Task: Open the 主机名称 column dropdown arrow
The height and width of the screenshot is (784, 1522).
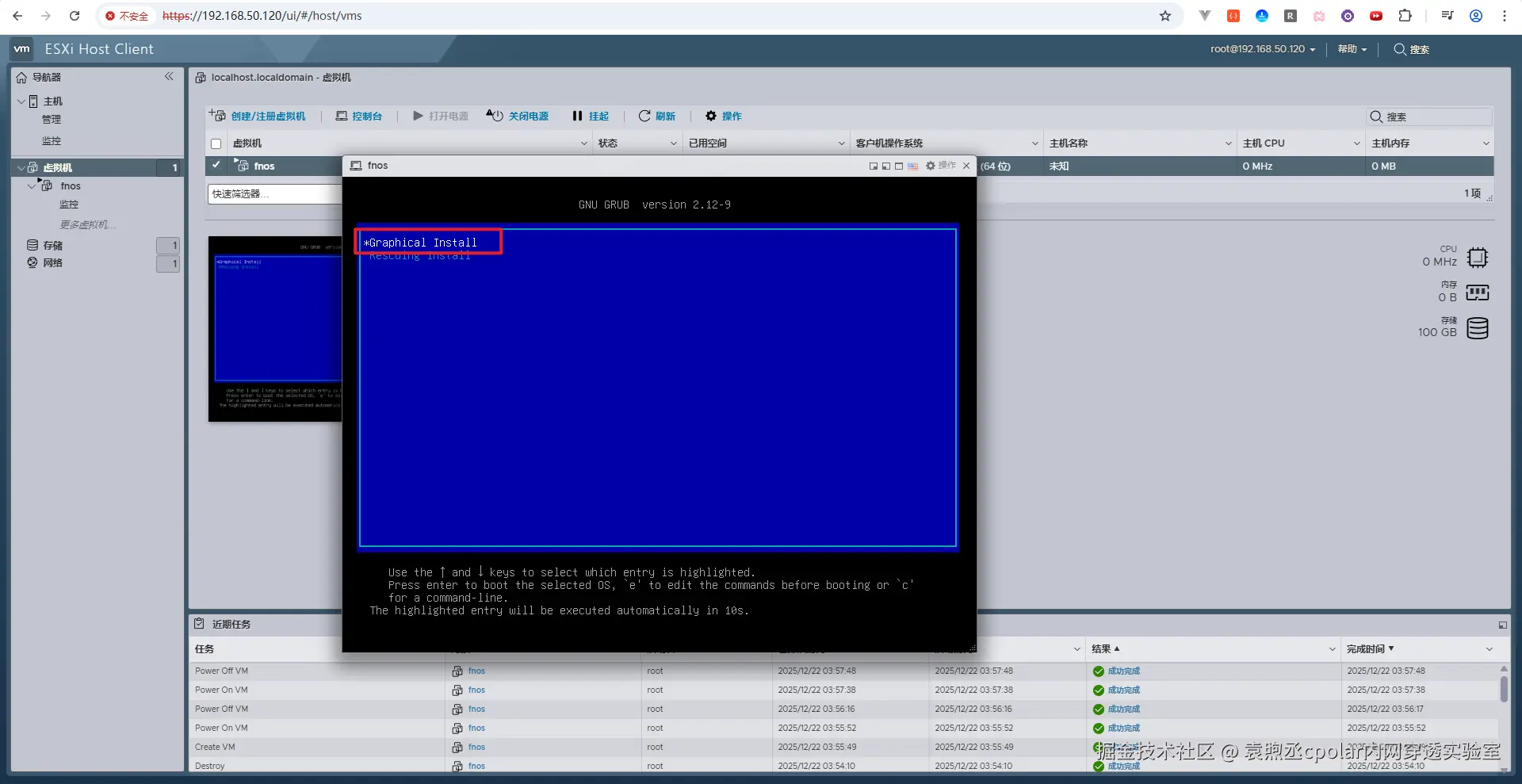Action: coord(1229,143)
